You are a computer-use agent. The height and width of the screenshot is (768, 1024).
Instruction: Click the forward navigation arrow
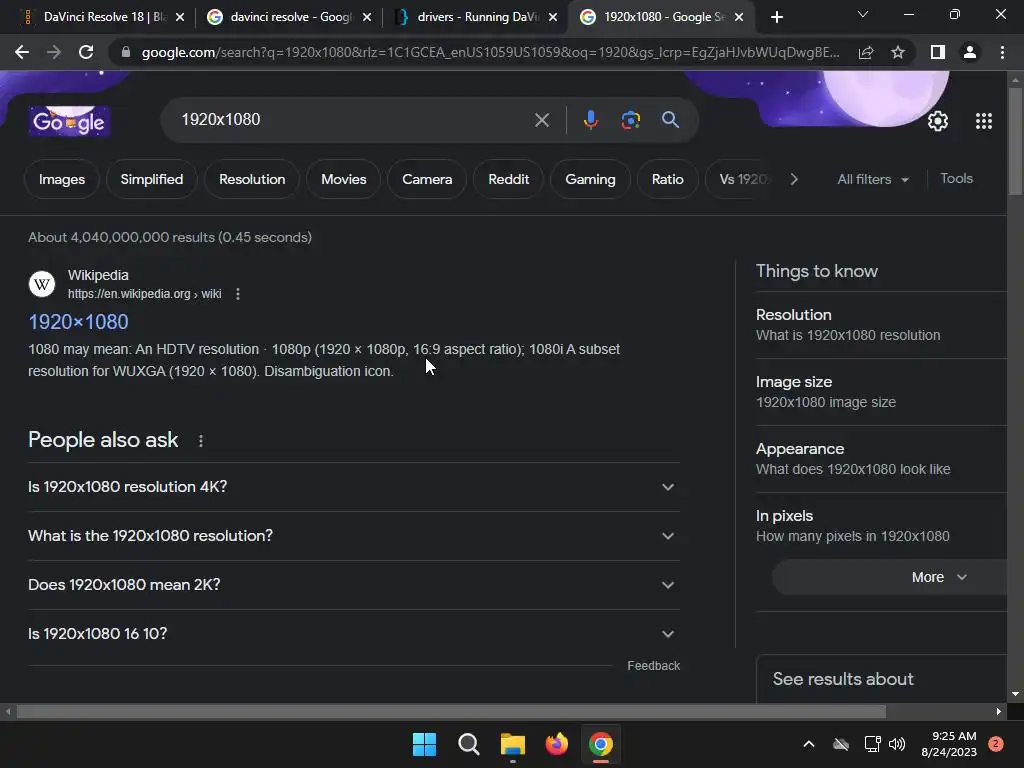pyautogui.click(x=54, y=52)
